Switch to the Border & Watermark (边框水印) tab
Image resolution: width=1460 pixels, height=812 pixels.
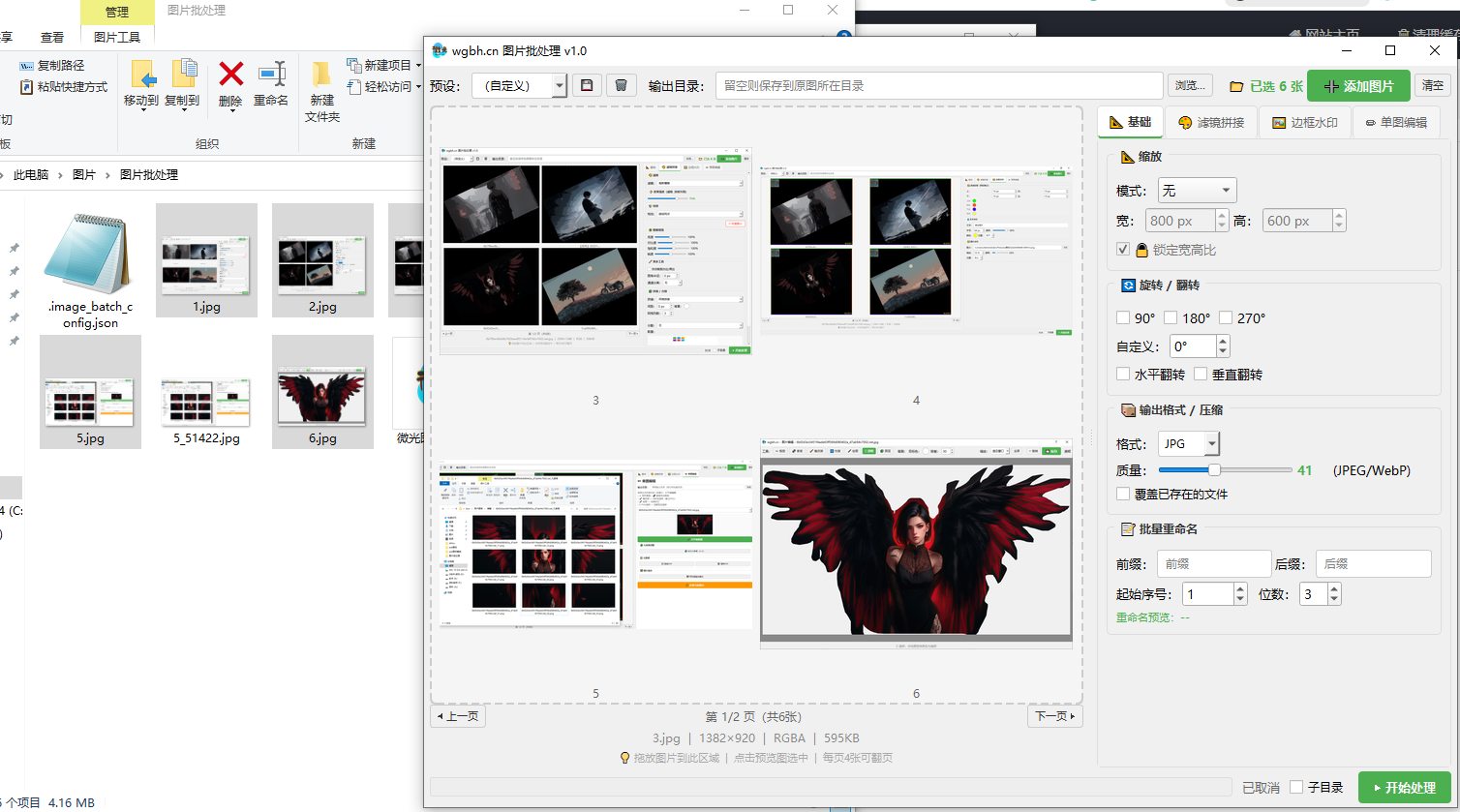coord(1304,123)
